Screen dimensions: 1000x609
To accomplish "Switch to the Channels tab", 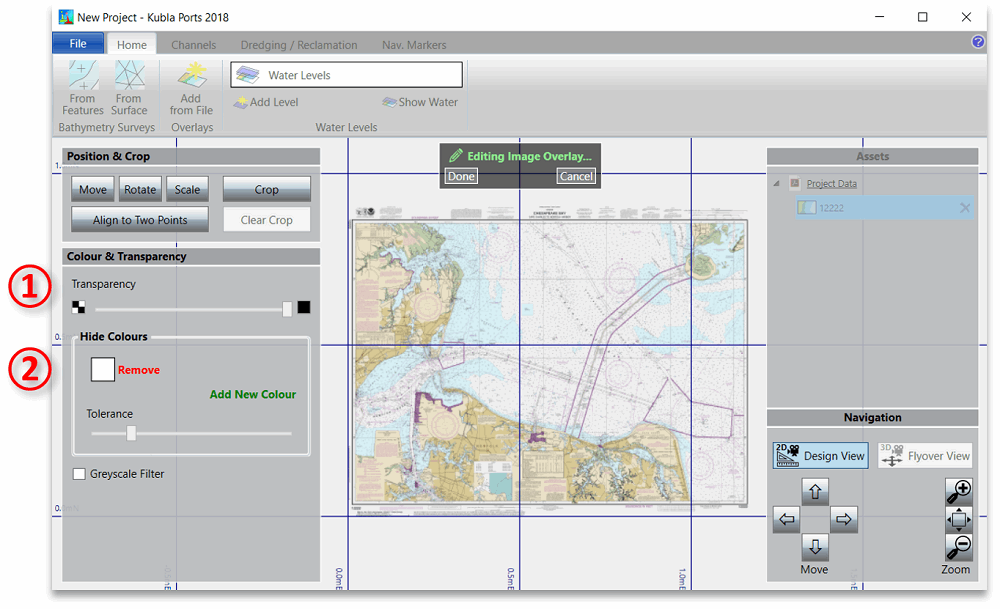I will point(193,45).
